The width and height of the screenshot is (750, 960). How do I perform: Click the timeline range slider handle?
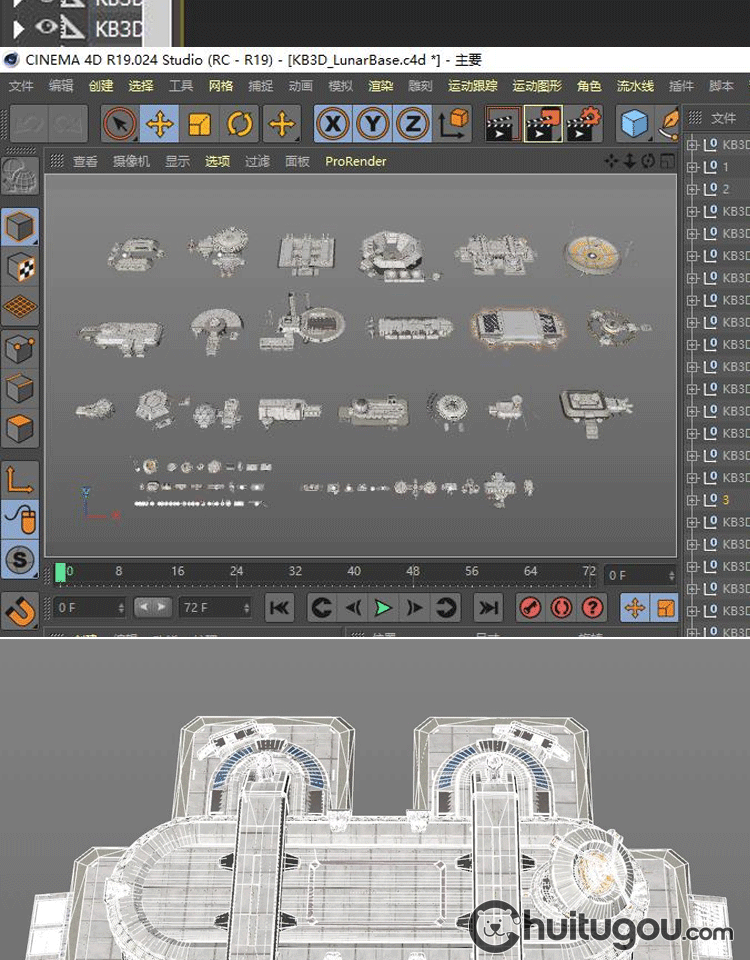(x=150, y=607)
